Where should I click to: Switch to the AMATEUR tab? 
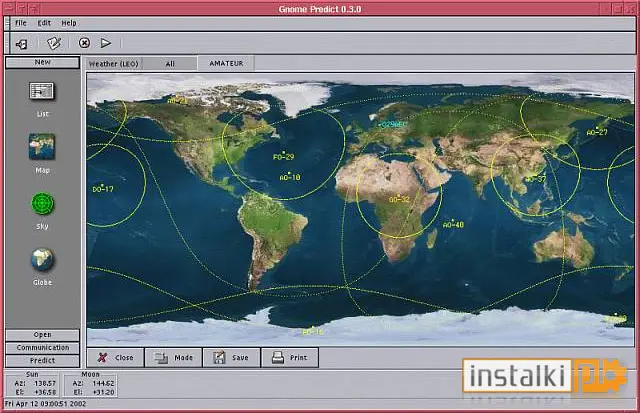226,63
